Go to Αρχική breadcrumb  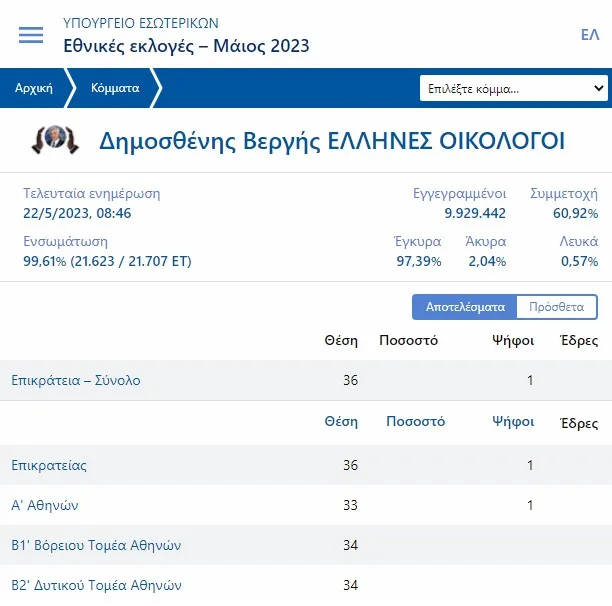tap(33, 88)
